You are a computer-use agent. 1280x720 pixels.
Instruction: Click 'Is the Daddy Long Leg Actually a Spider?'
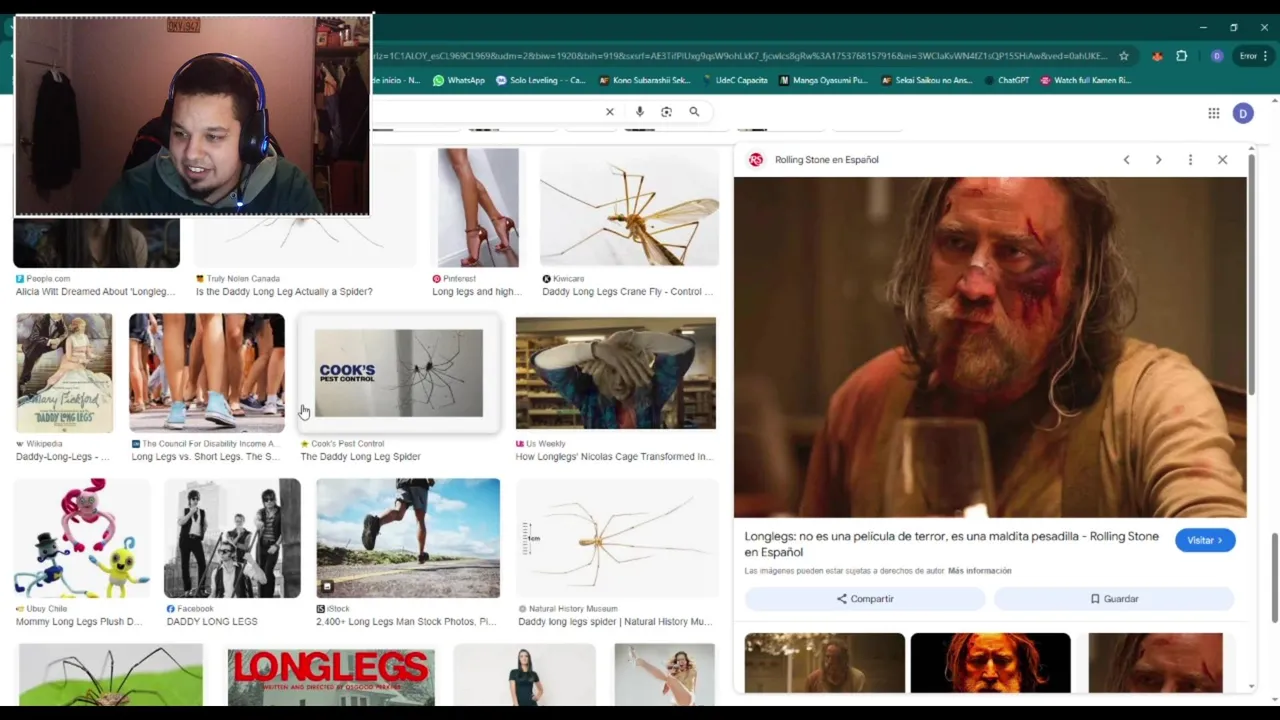[284, 292]
